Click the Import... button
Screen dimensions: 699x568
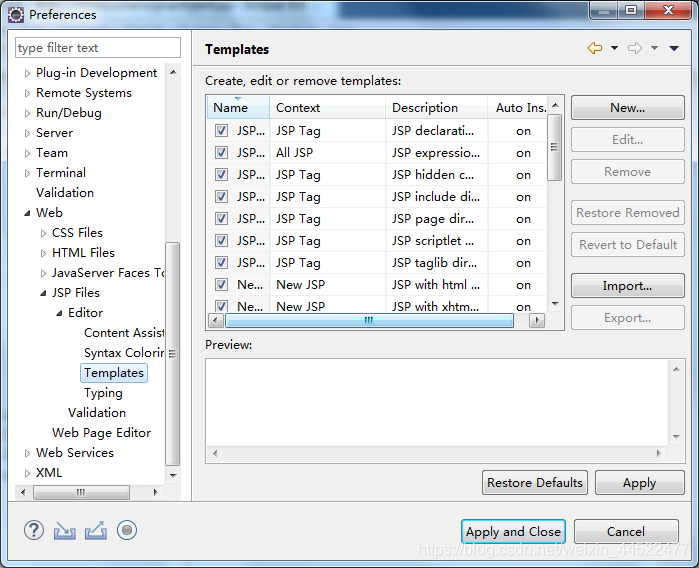(627, 286)
